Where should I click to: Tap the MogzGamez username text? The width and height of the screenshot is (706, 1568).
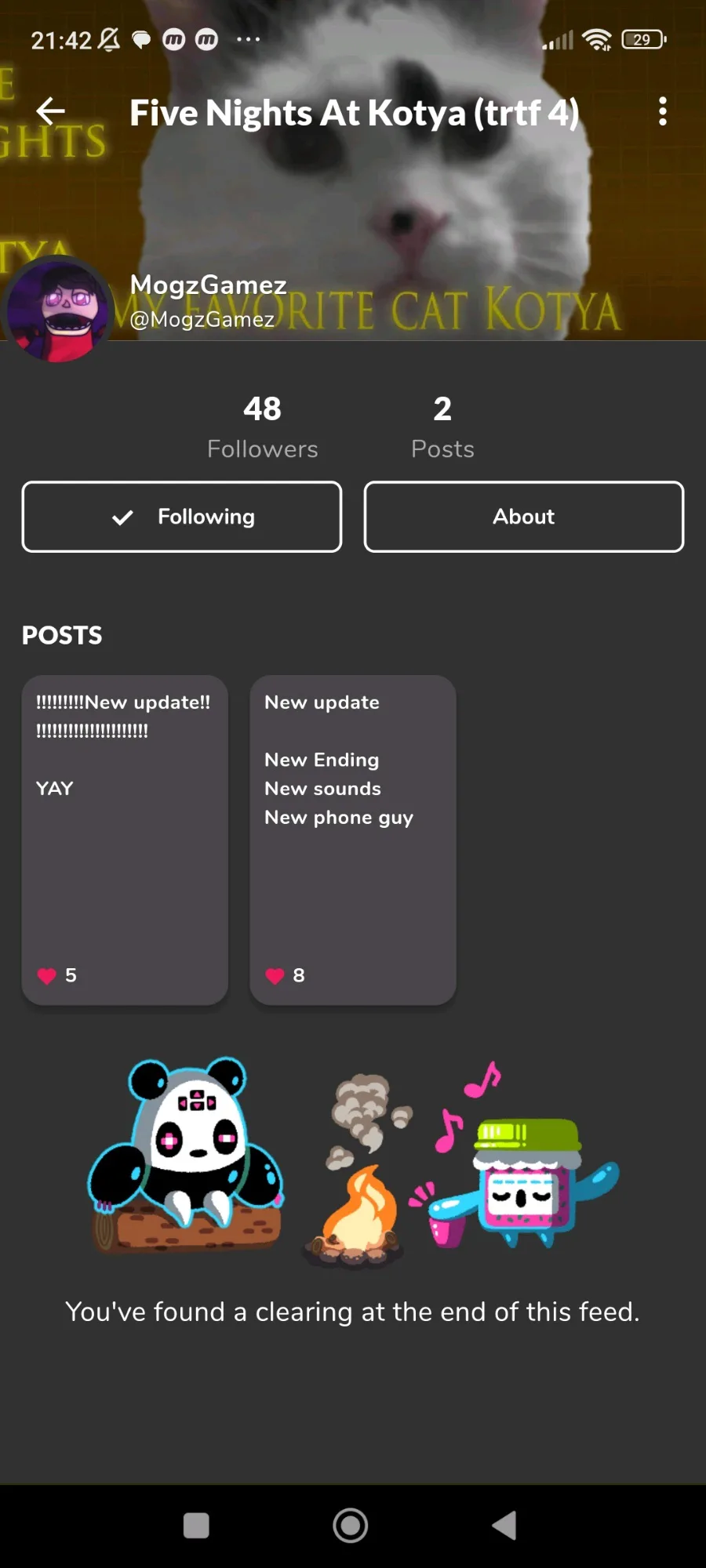[208, 285]
